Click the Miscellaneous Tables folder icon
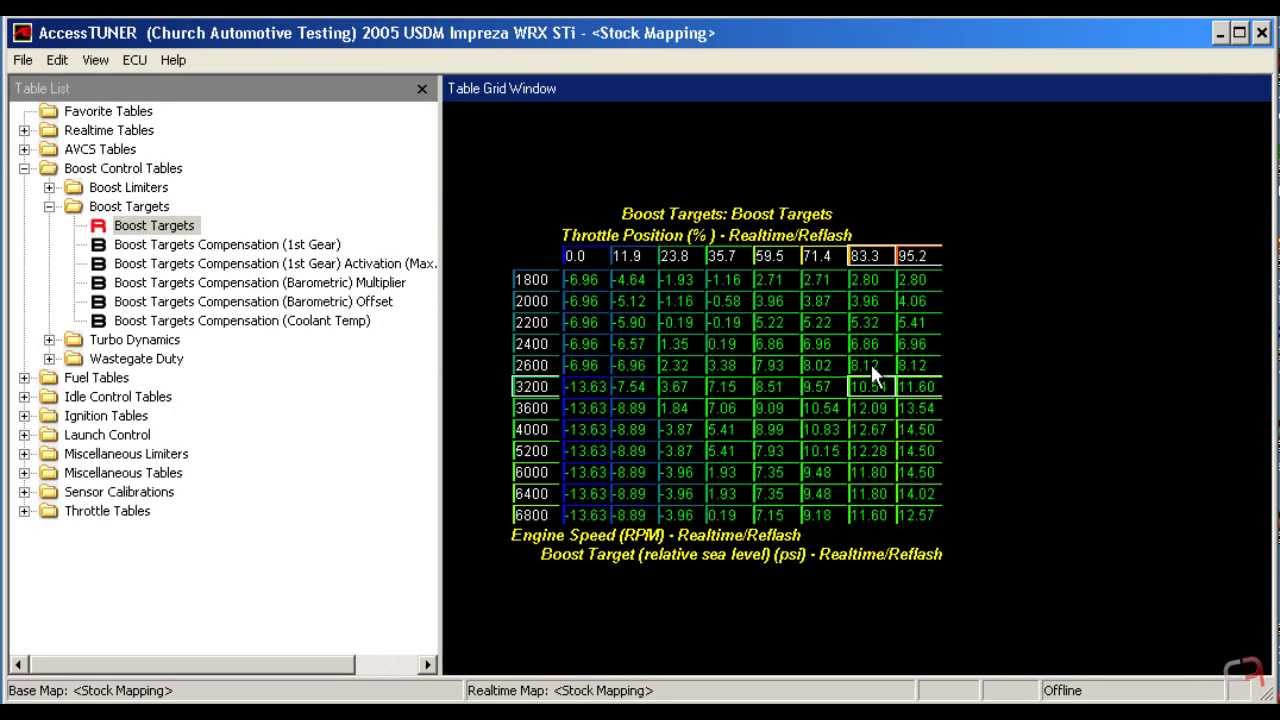The image size is (1280, 720). coord(49,472)
